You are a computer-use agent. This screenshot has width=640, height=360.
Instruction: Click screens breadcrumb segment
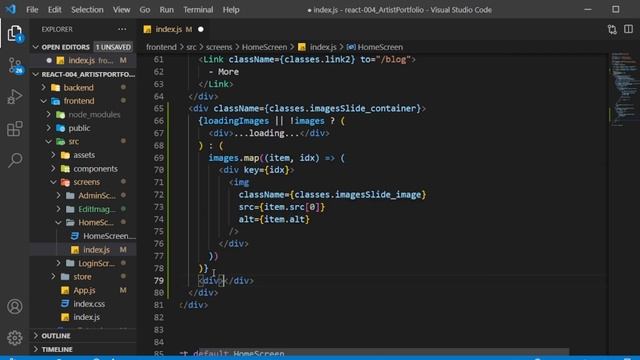point(219,47)
